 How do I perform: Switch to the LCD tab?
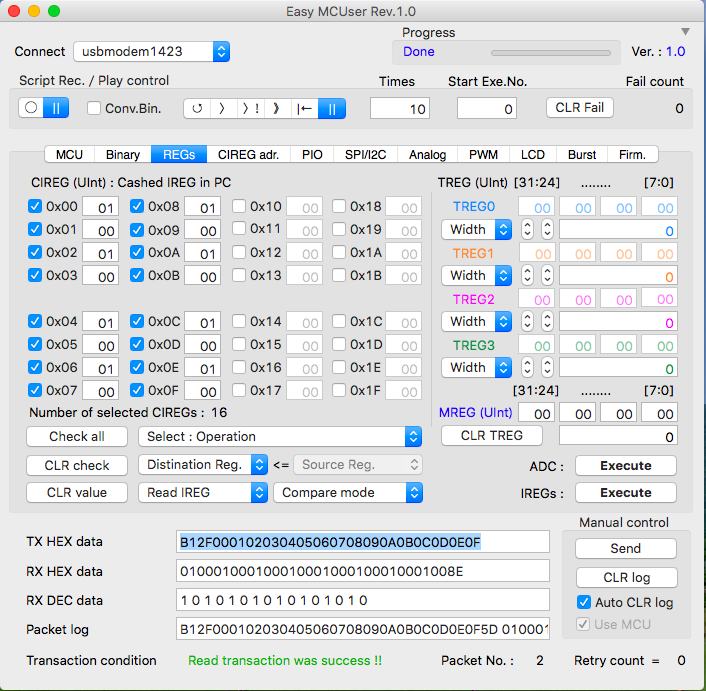[x=533, y=154]
